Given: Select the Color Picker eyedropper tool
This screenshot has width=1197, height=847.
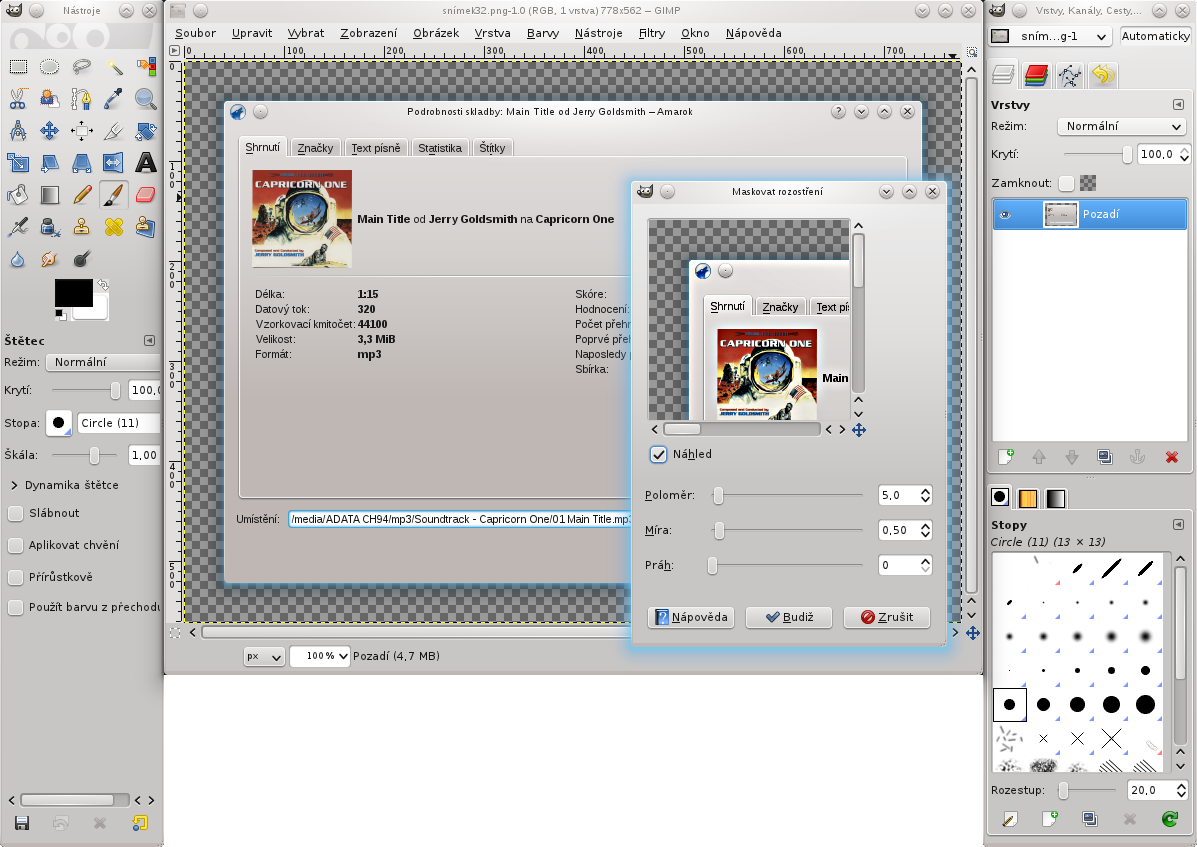Looking at the screenshot, I should pos(114,98).
